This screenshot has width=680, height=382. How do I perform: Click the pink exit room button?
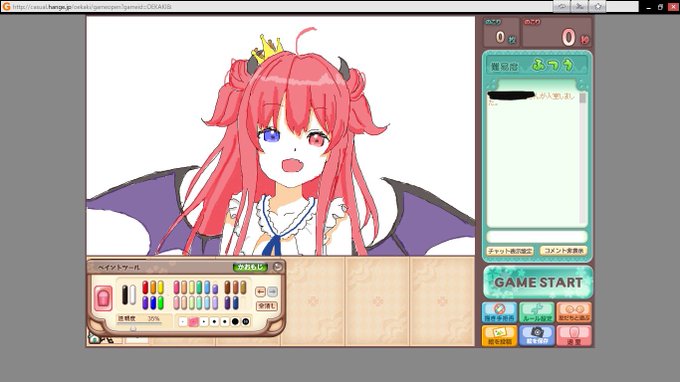(574, 336)
